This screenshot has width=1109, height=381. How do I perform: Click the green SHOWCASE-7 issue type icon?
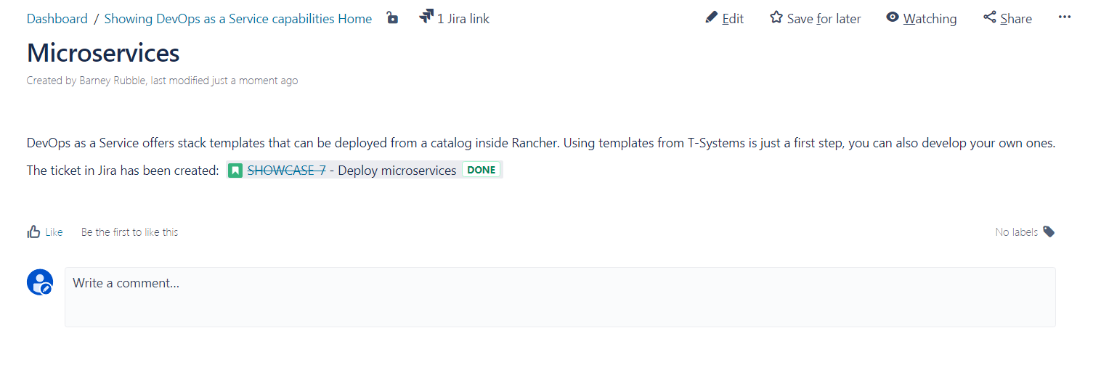coord(236,170)
